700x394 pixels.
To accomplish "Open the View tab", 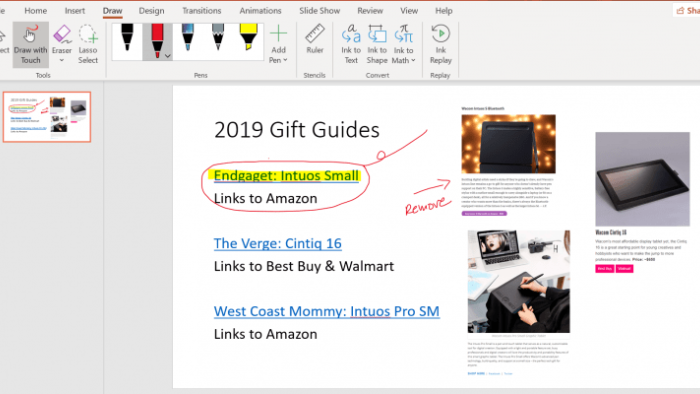I will click(409, 11).
